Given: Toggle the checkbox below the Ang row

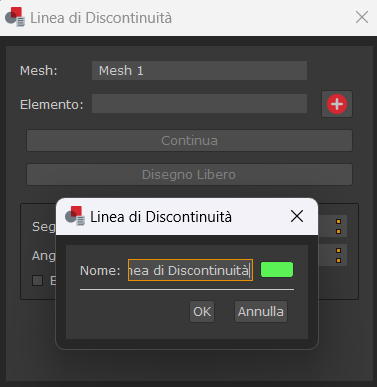Looking at the screenshot, I should 37,280.
